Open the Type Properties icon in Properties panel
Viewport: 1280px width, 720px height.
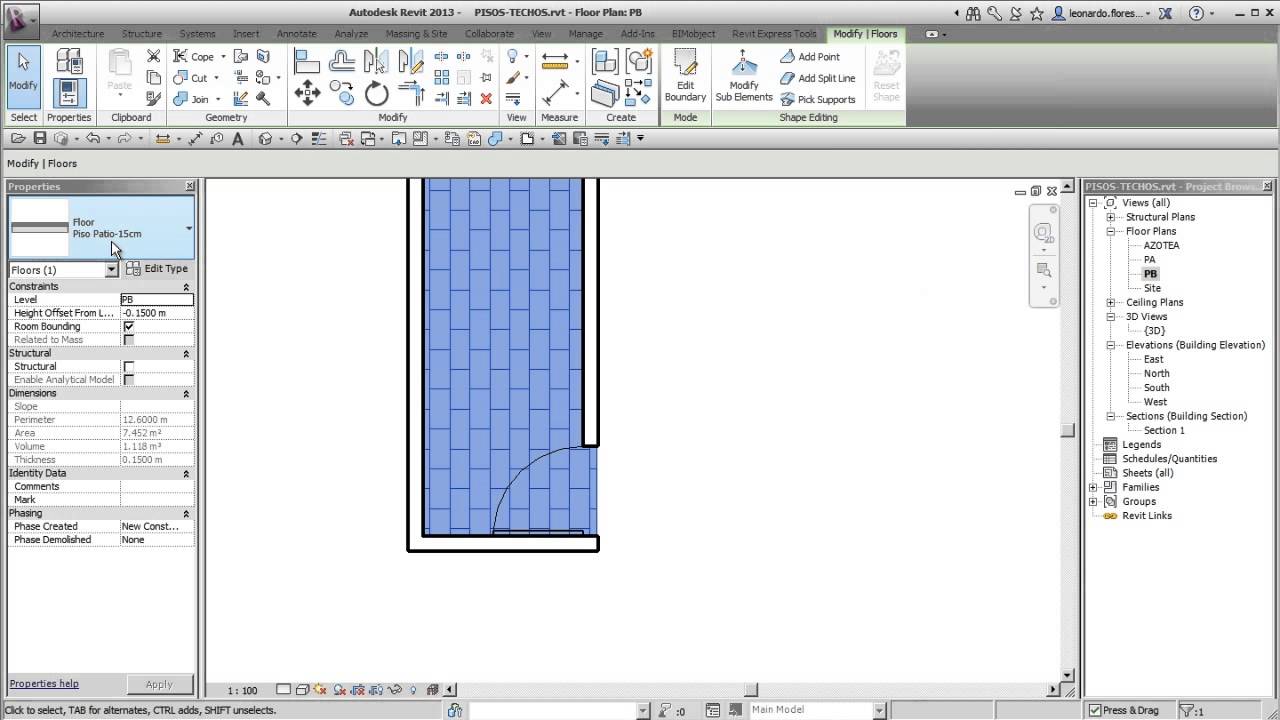pos(69,62)
